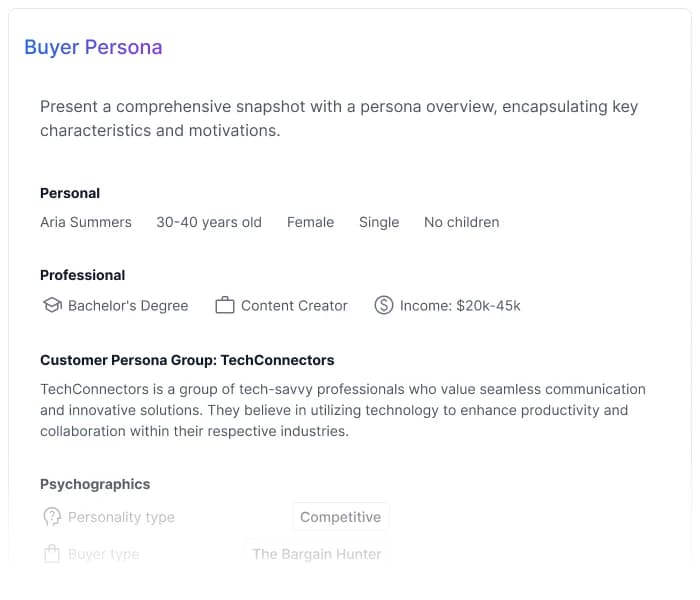Select the Competitive personality tag

tap(340, 517)
